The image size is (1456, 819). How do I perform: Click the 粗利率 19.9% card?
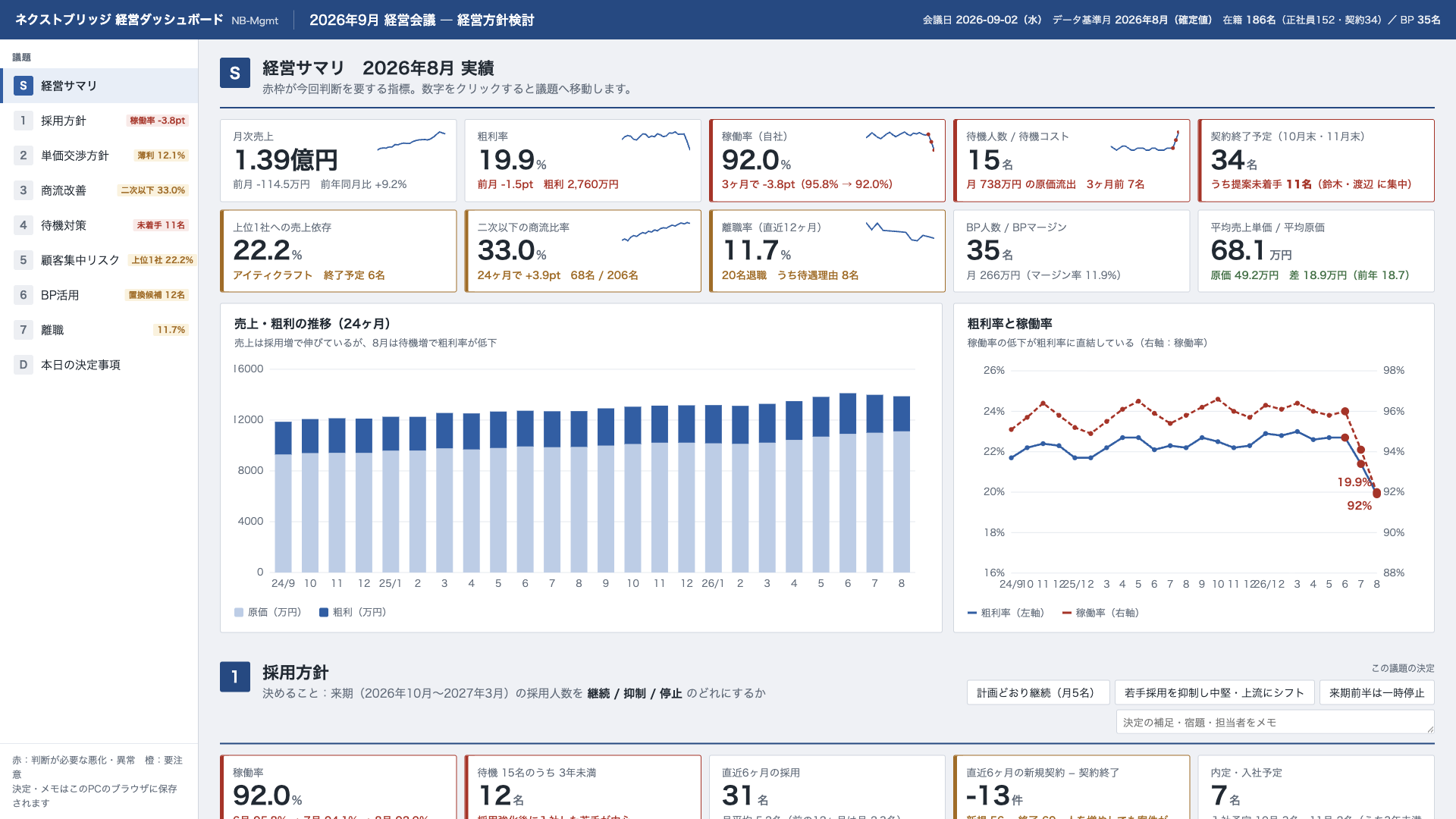click(582, 161)
